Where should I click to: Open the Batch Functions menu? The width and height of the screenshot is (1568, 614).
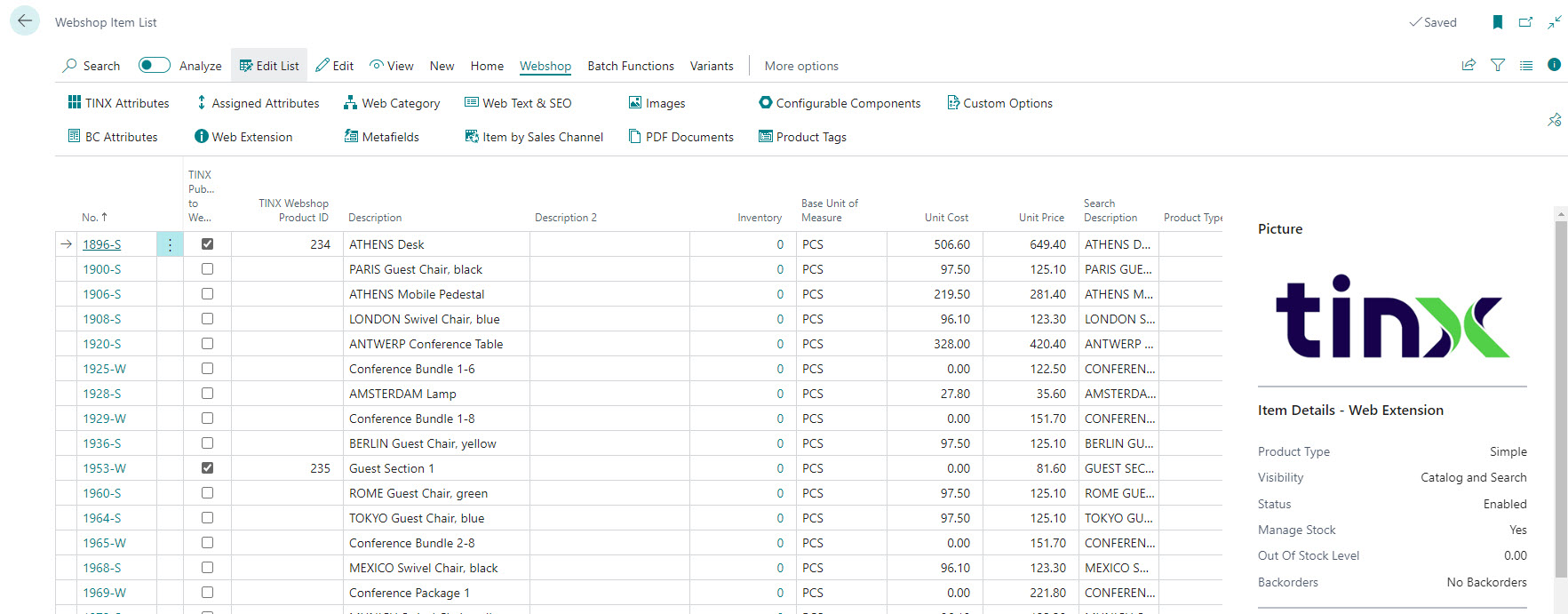pos(631,66)
